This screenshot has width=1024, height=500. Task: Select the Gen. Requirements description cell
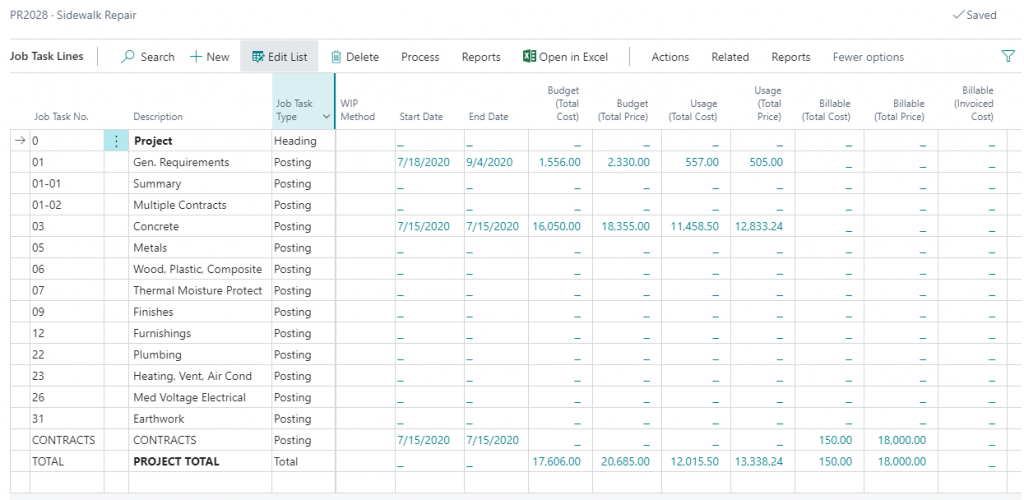pos(200,162)
